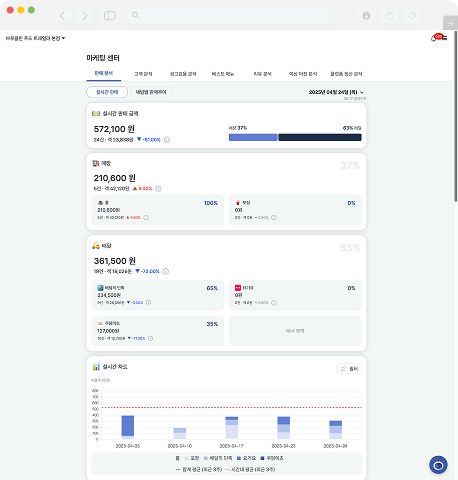Click the empty grey channel placeholder card
This screenshot has height=480, width=458.
(x=295, y=331)
